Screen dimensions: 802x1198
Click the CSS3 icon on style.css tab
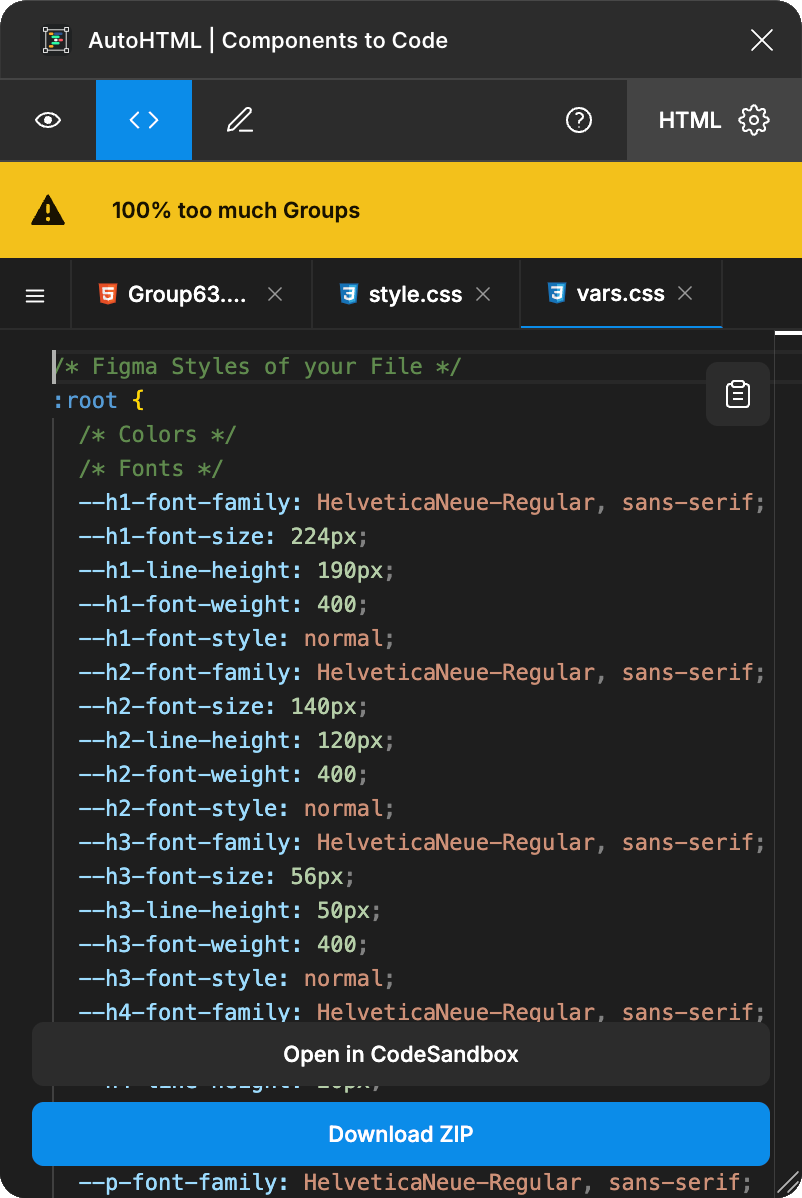tap(348, 294)
